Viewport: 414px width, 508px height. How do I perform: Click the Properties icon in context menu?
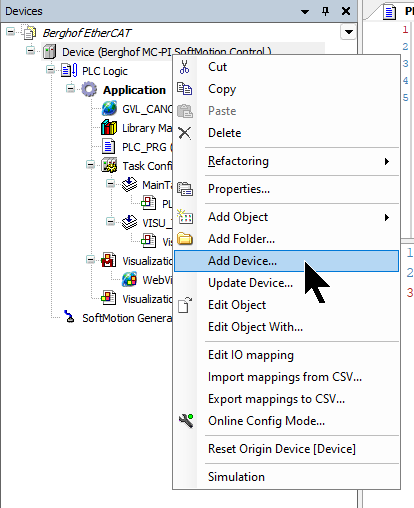185,189
